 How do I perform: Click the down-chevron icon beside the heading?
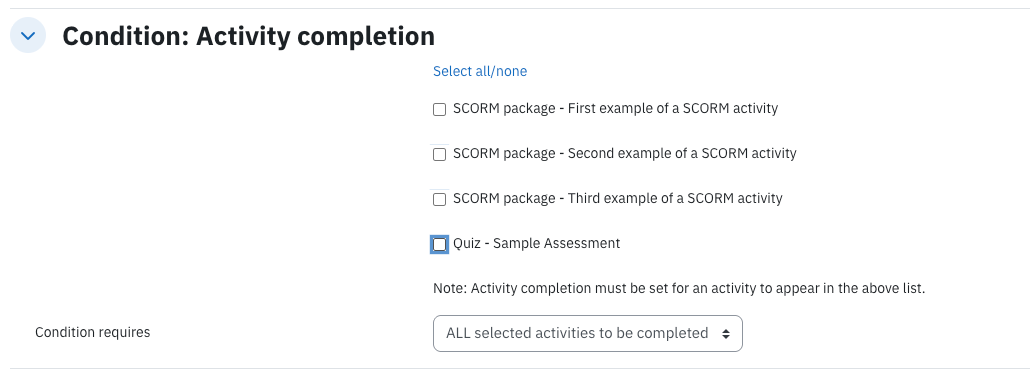point(28,35)
